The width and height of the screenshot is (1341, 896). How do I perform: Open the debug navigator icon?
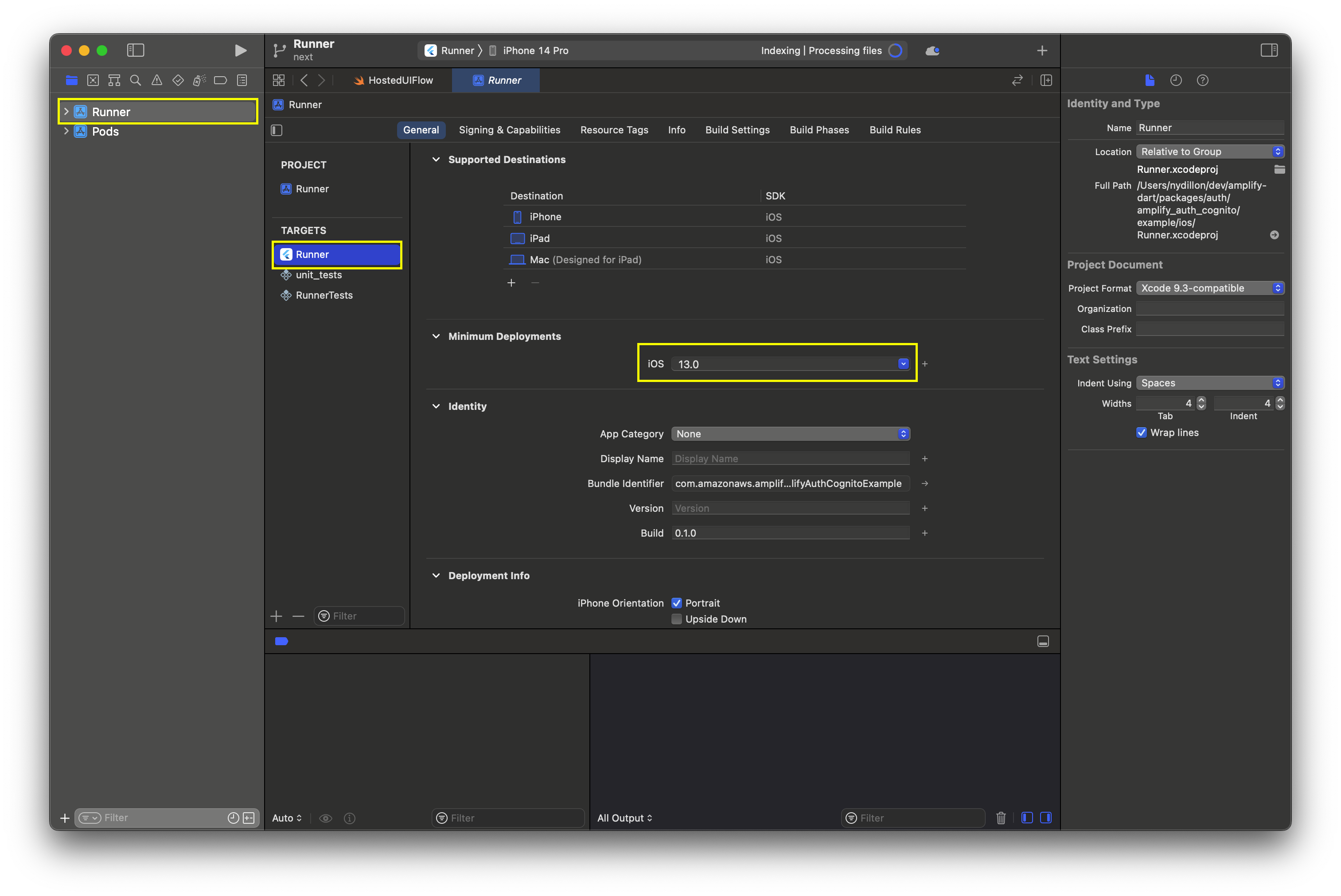click(x=199, y=81)
